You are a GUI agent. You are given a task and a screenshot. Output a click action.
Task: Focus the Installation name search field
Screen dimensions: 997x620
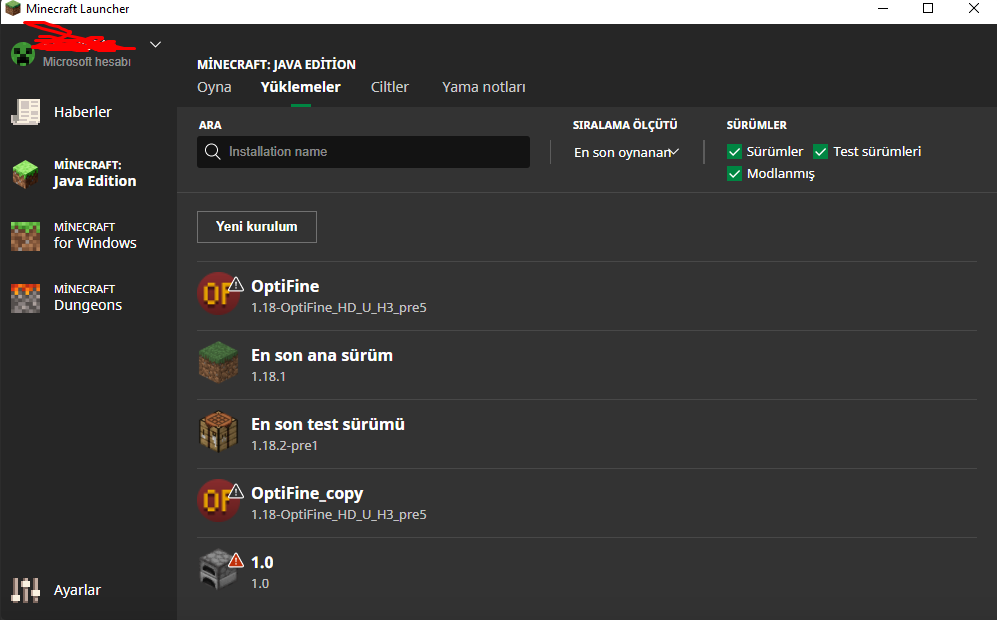point(363,152)
